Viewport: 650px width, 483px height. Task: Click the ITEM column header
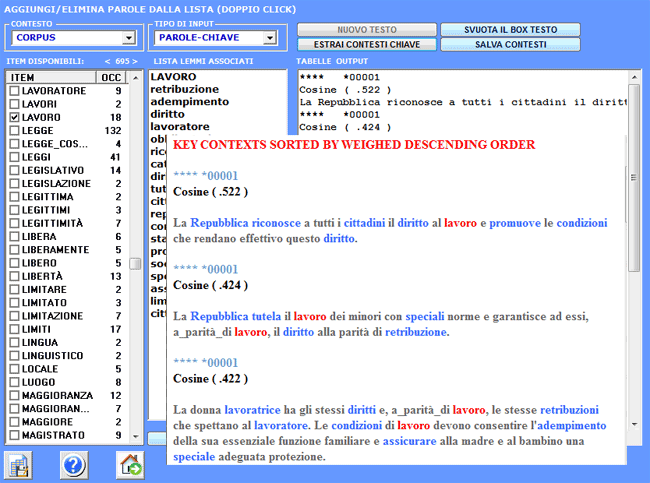click(x=52, y=78)
